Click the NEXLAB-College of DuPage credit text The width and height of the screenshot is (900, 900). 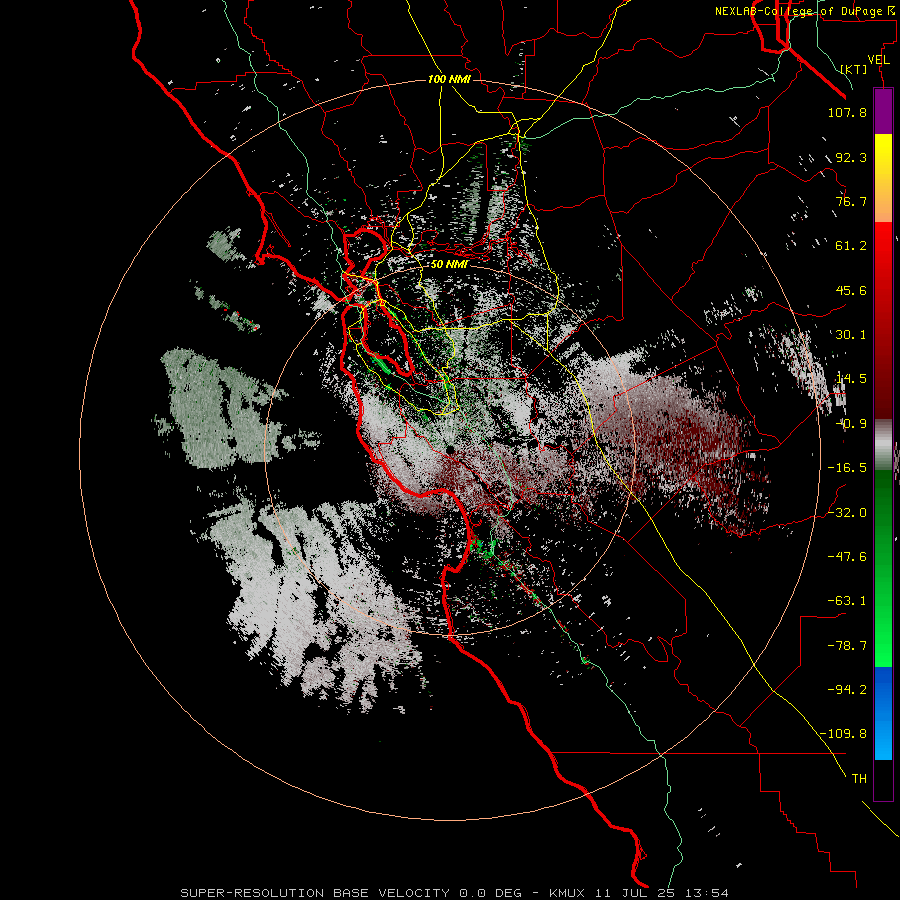(x=805, y=11)
